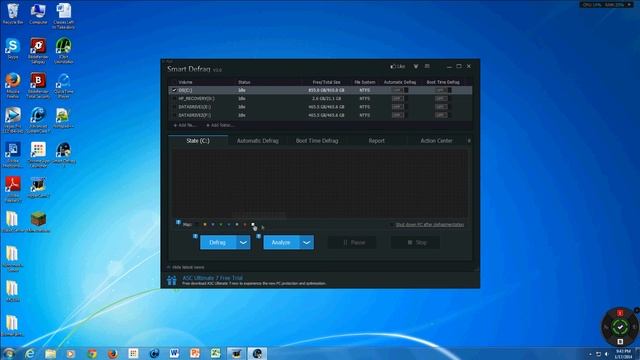Open the Action Center tab
640x360 pixels.
[436, 141]
